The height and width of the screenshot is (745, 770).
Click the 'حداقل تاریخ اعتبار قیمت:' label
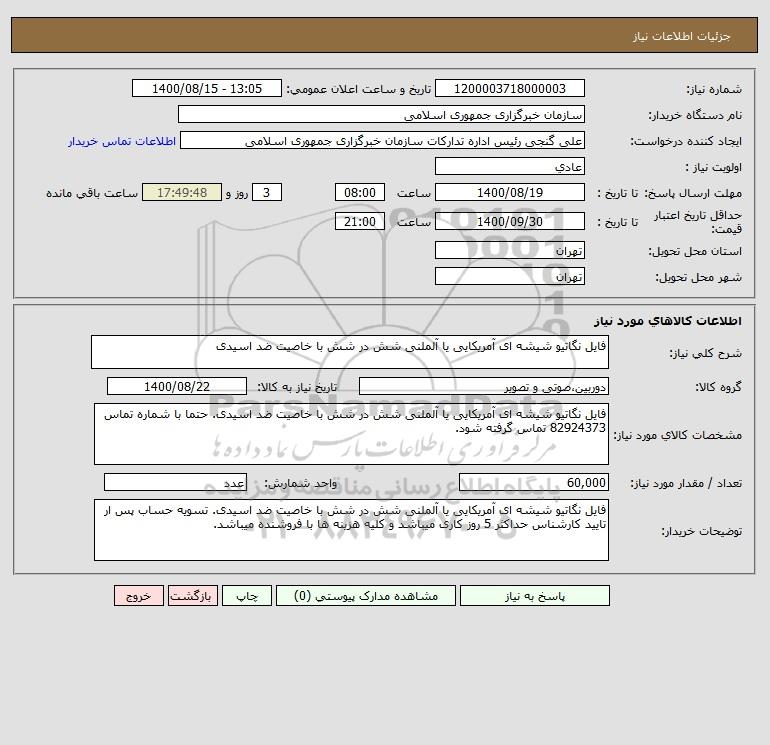[x=698, y=222]
